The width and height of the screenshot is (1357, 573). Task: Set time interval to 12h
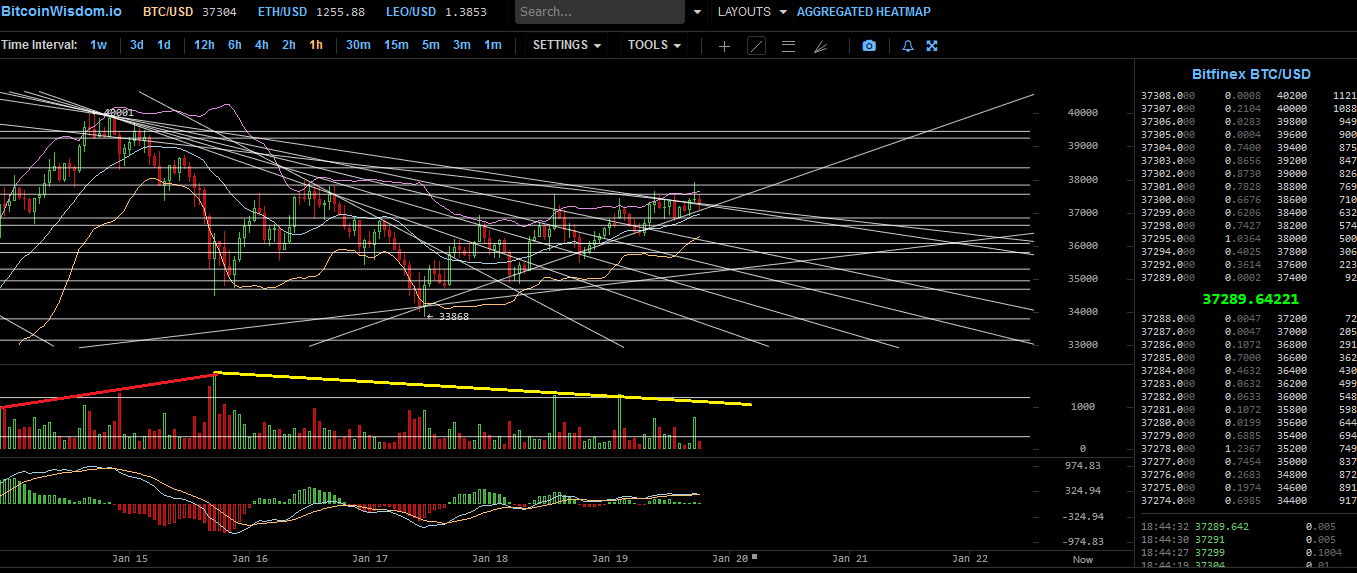pos(204,45)
